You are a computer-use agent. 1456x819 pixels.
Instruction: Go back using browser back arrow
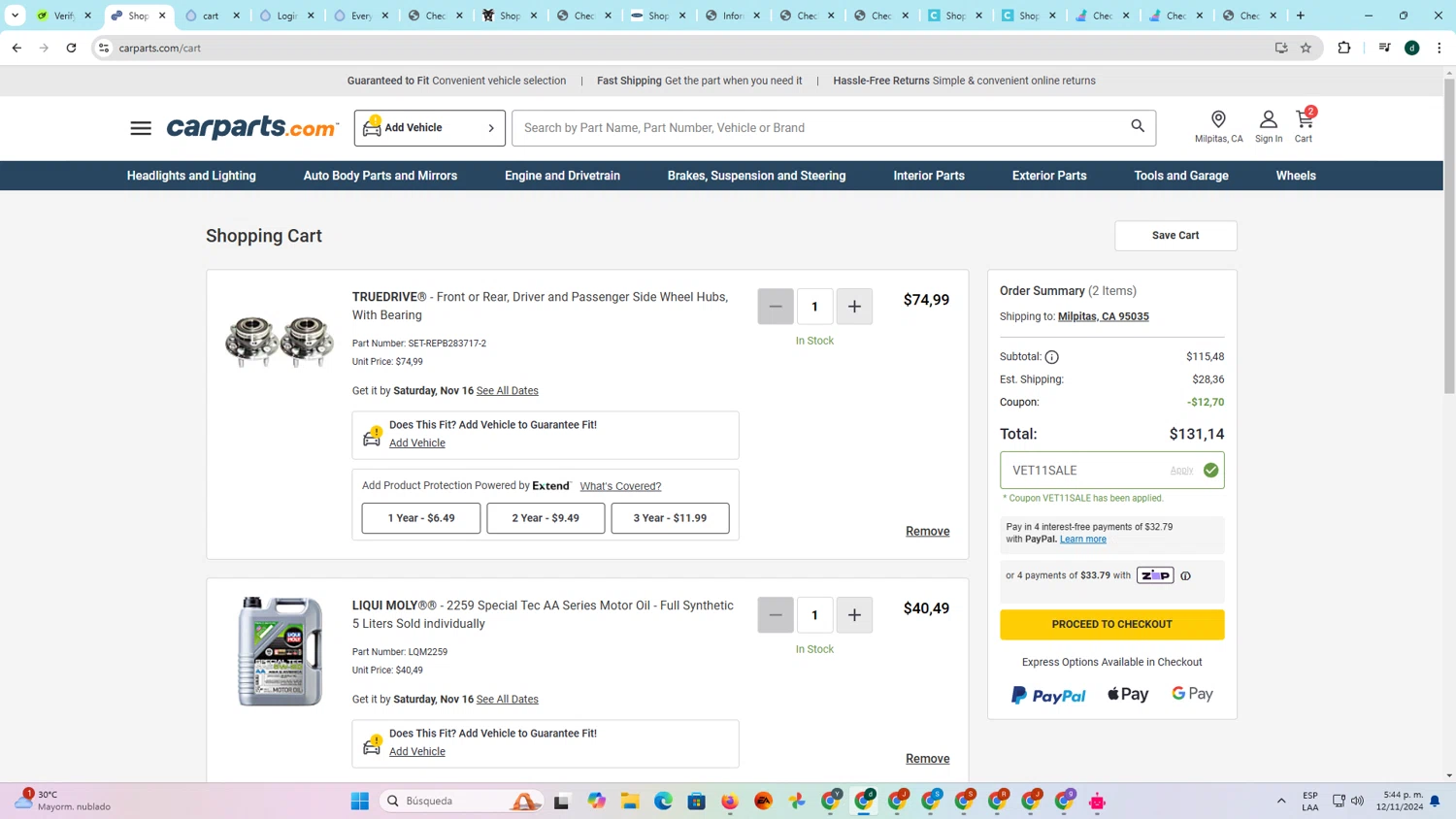click(17, 48)
